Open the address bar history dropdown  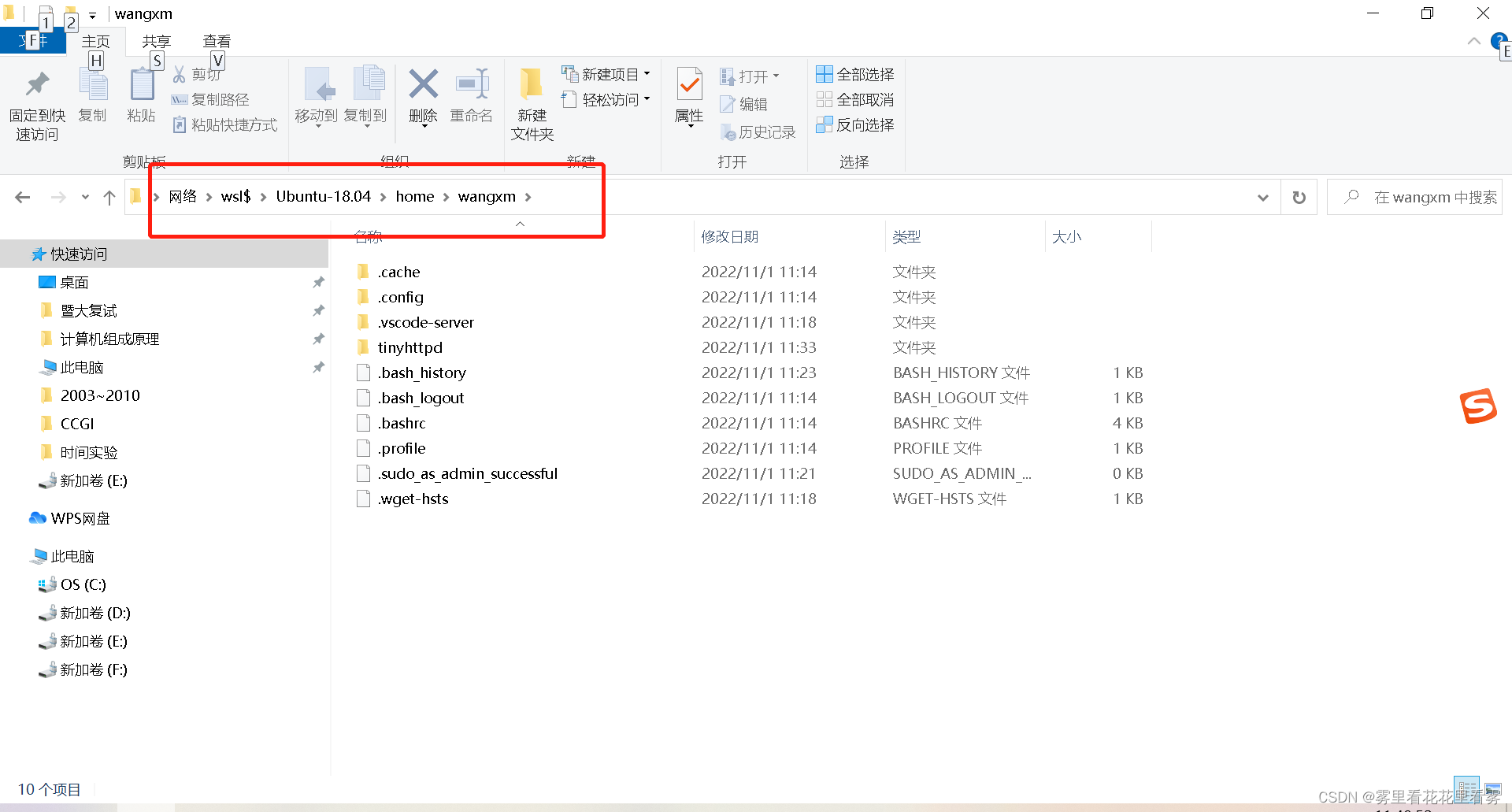click(1263, 198)
